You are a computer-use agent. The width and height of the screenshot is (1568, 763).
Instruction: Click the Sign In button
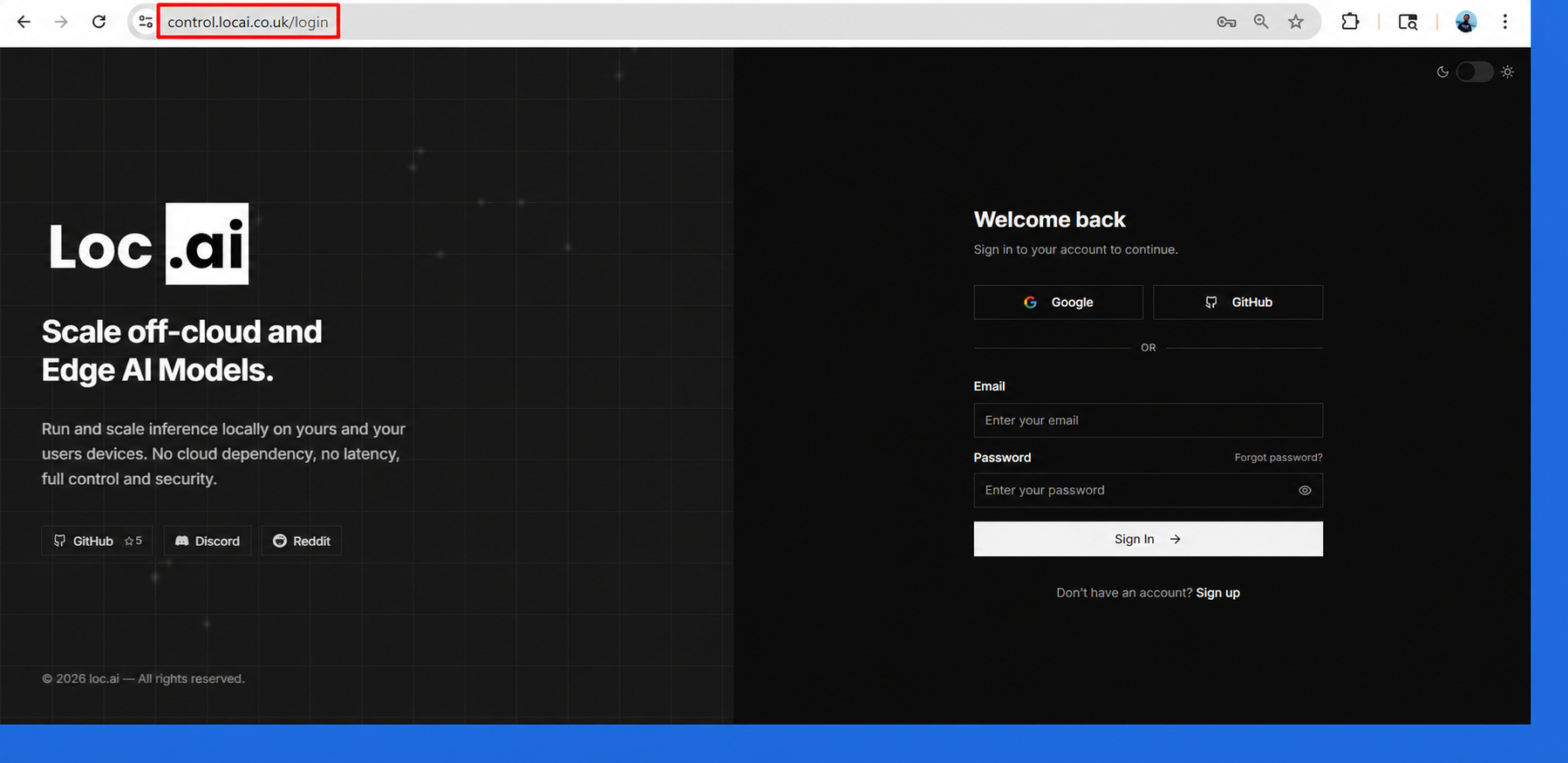pyautogui.click(x=1148, y=539)
